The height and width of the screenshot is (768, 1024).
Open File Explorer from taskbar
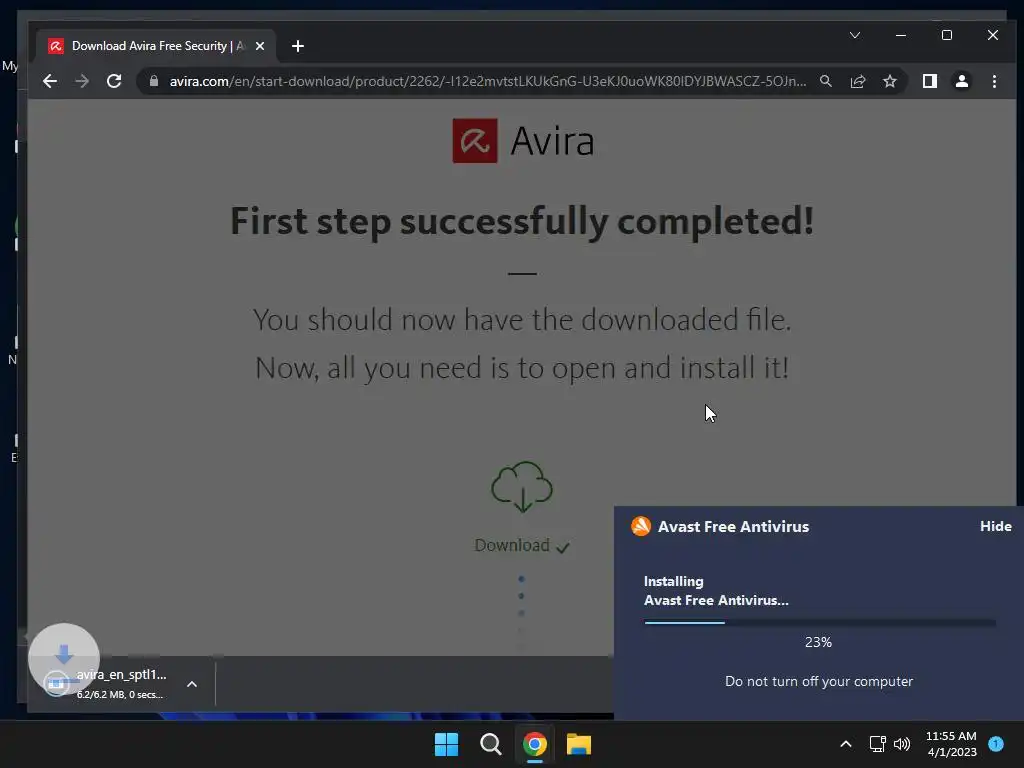pos(579,744)
